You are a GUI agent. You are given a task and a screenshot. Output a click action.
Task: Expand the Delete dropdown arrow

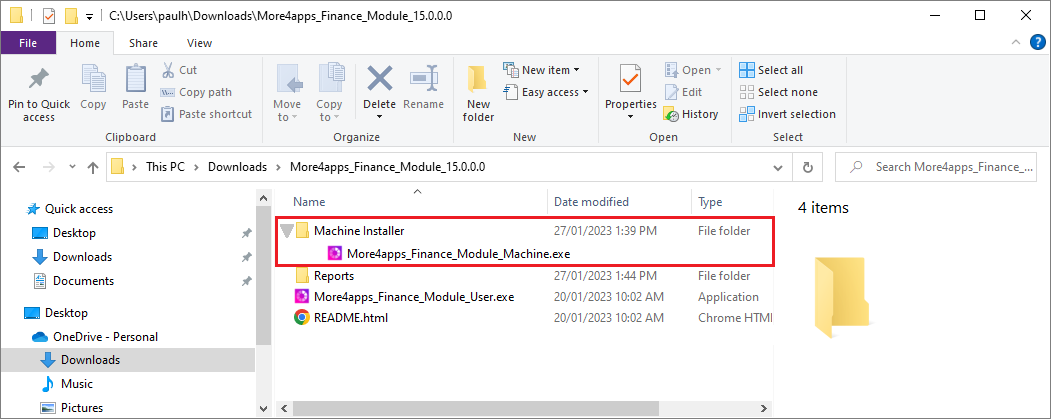[x=380, y=117]
